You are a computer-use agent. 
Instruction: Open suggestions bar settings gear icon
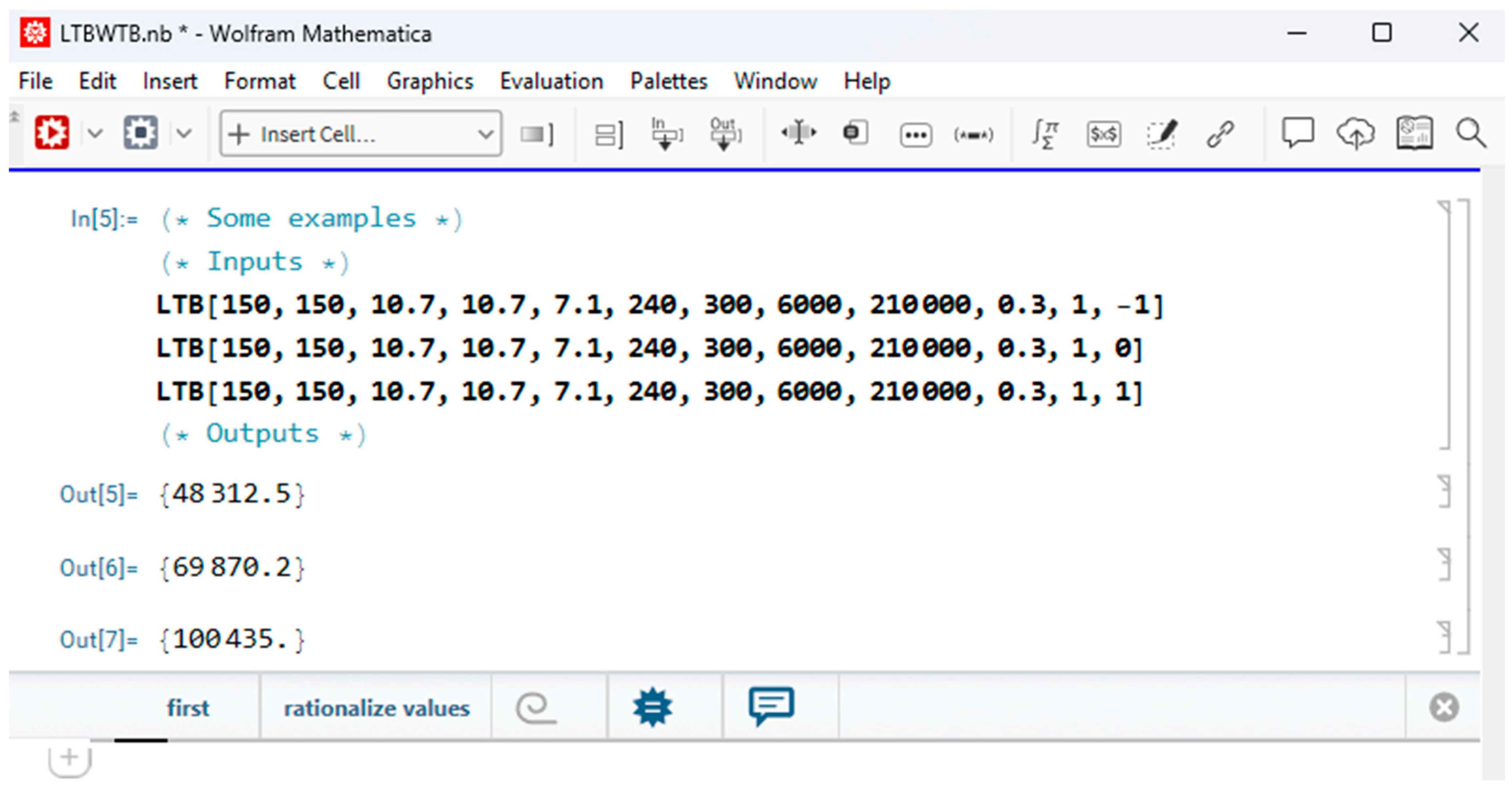point(652,707)
